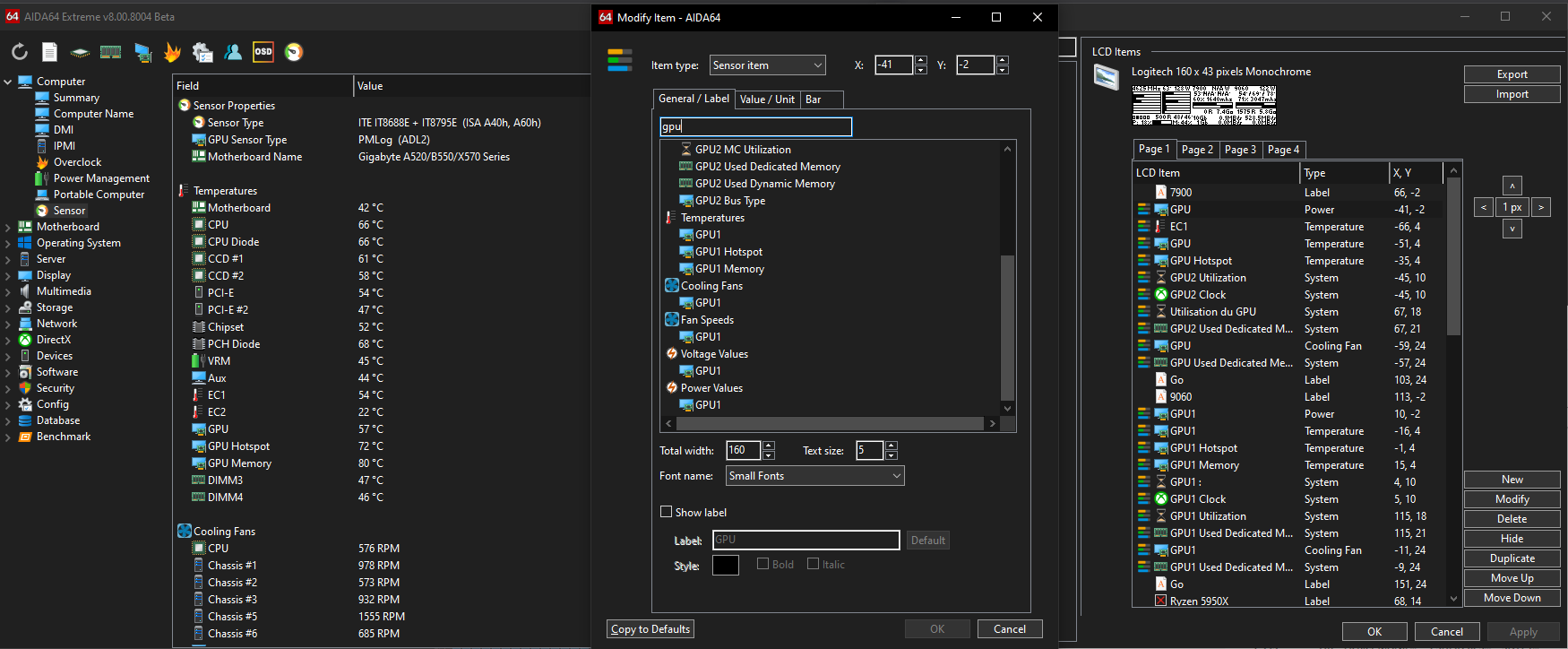
Task: Switch to Page 3 tab
Action: [x=1240, y=150]
